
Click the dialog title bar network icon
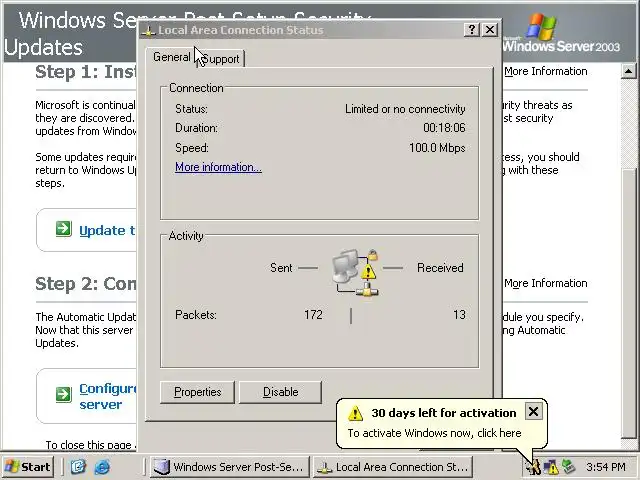149,30
